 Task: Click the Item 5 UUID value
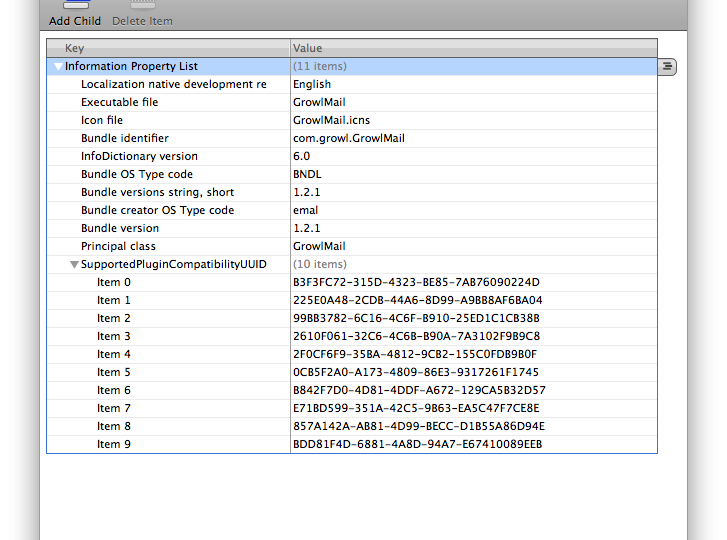(416, 372)
